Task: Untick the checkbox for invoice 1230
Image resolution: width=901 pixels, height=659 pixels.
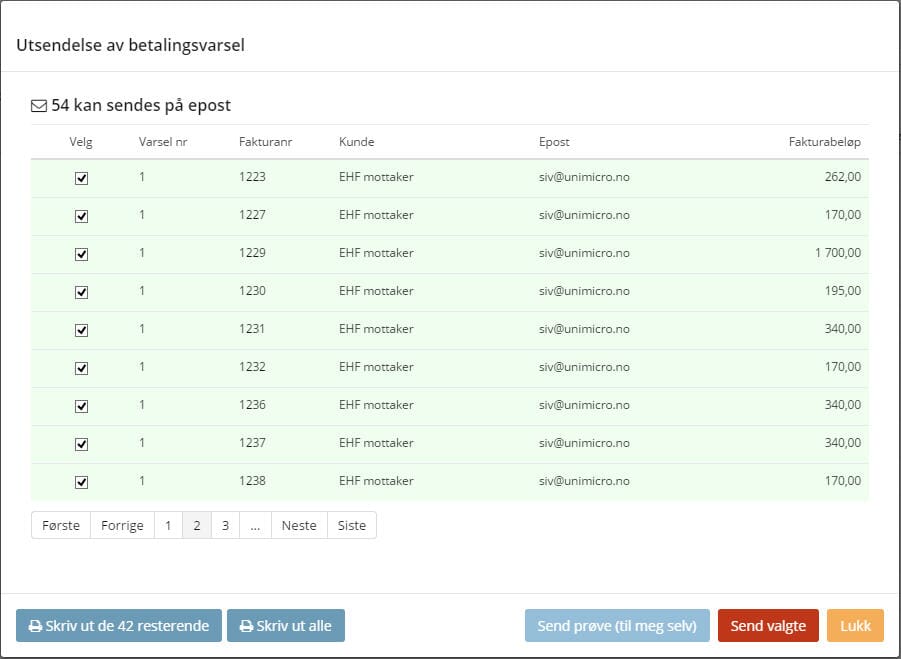Action: pyautogui.click(x=82, y=292)
